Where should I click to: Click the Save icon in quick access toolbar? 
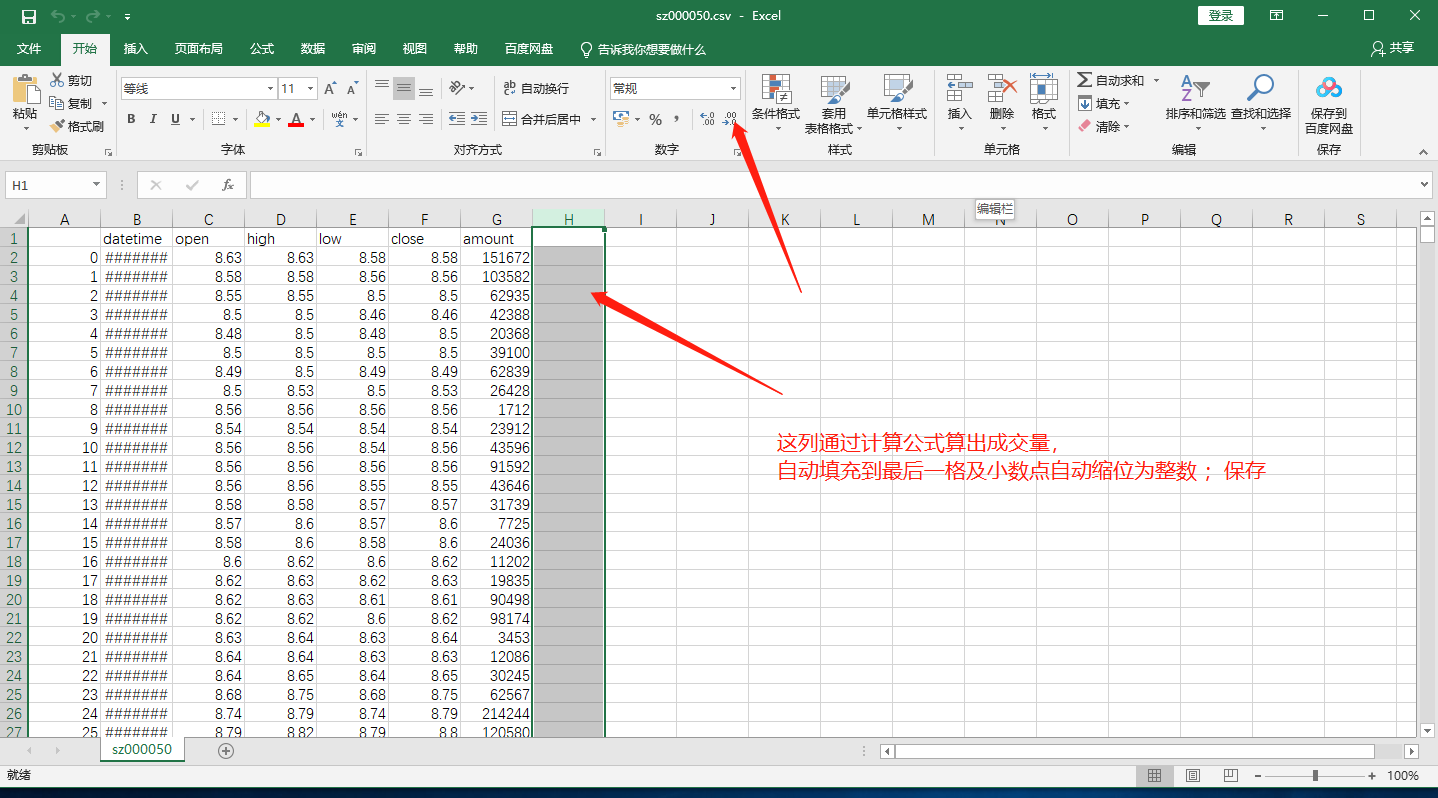[x=28, y=16]
